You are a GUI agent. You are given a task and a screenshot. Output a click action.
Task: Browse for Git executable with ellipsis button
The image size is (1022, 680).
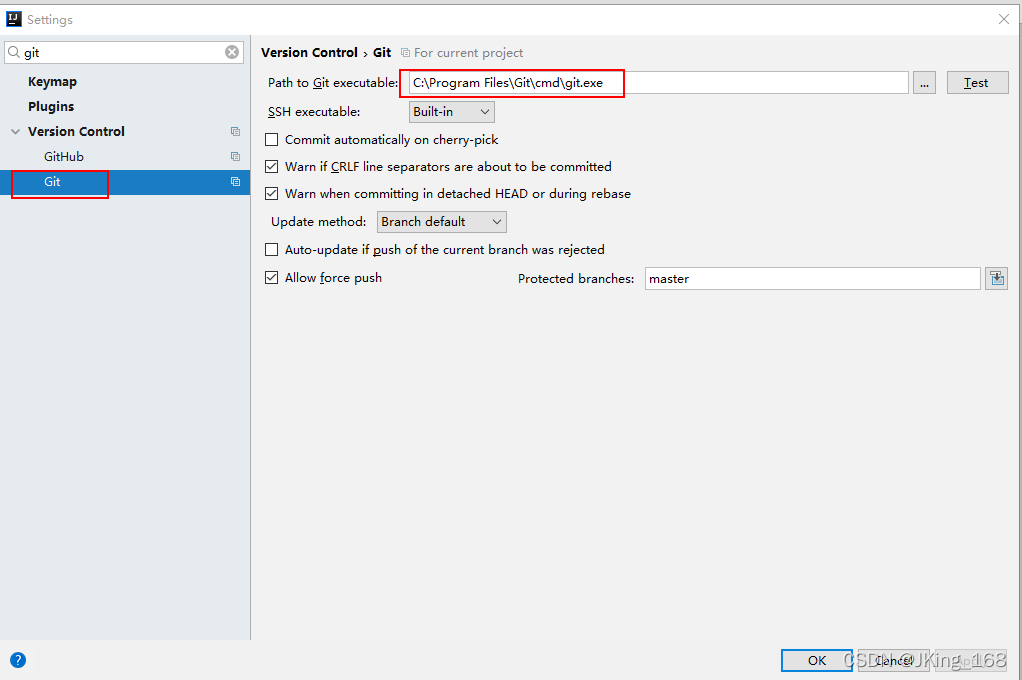924,83
